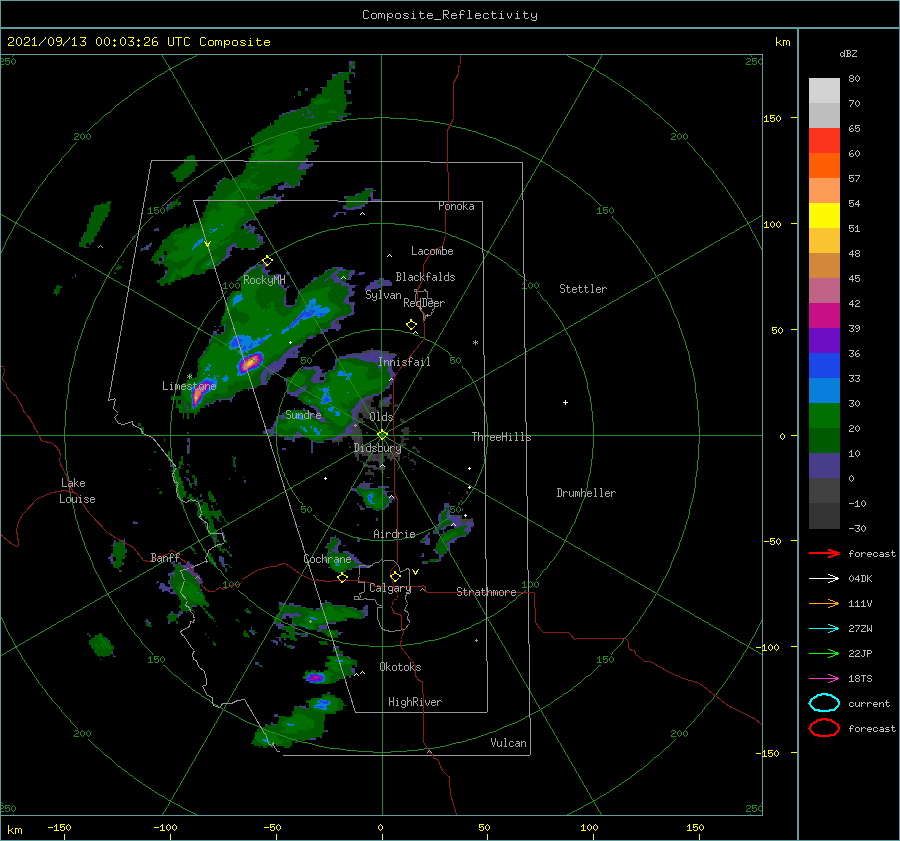Click the Innisfail city label
Screen dimensions: 900x841
[404, 362]
